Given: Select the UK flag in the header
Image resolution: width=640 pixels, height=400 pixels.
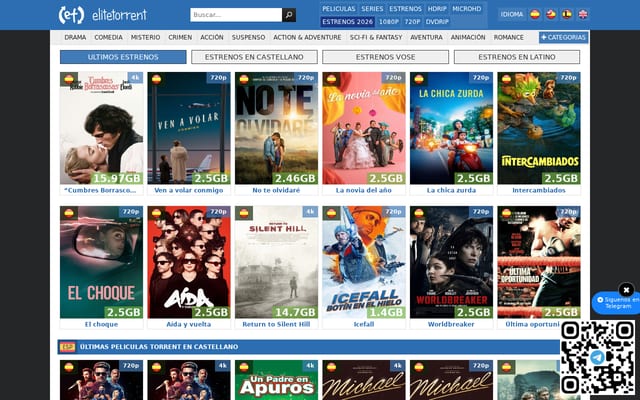Looking at the screenshot, I should [x=583, y=14].
